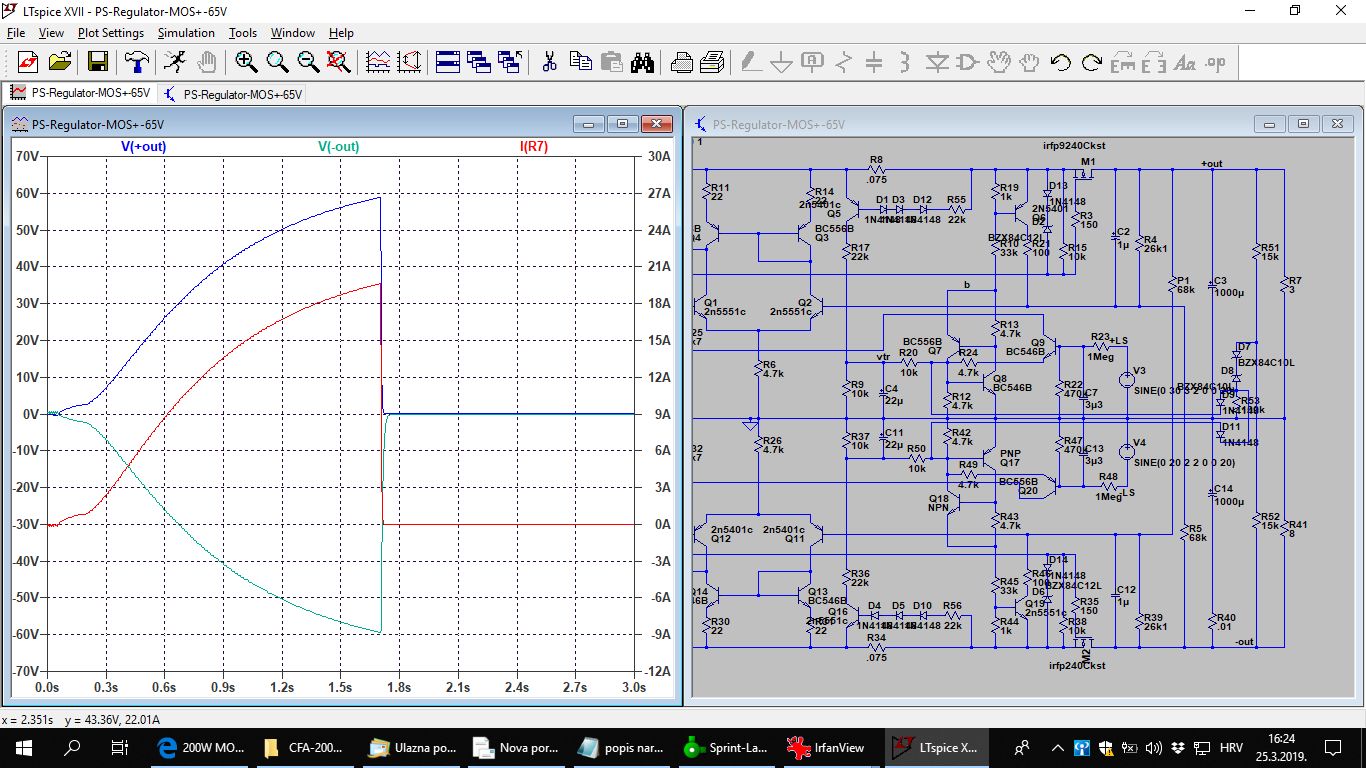Select the Text Aa tool
This screenshot has width=1366, height=768.
tap(1184, 62)
